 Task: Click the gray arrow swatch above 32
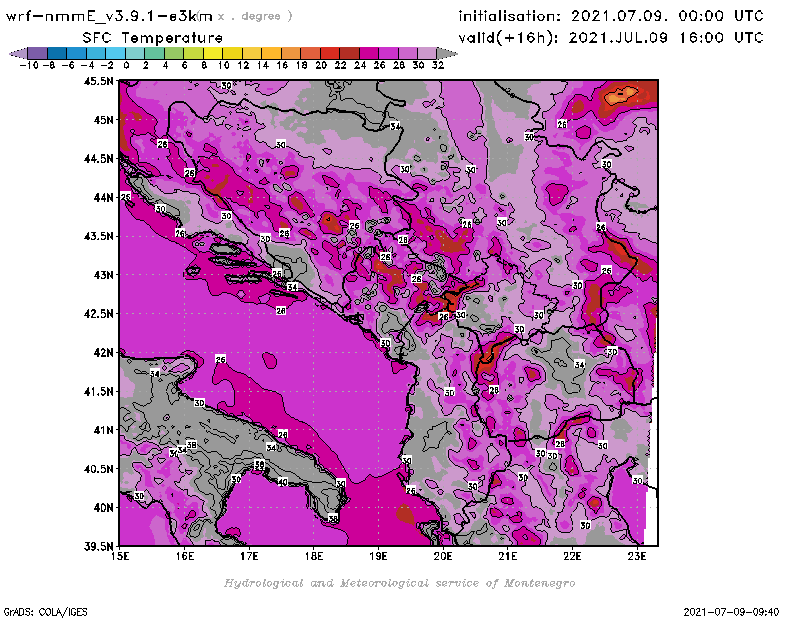[x=446, y=53]
